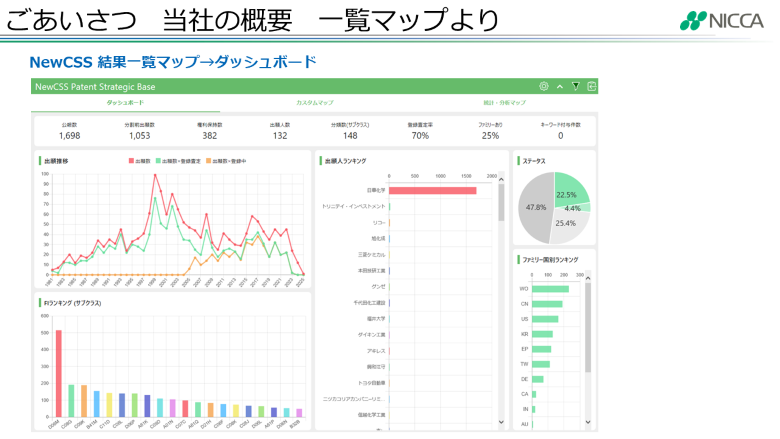Toggle the red 出願数 legend entry
This screenshot has height=439, width=780.
tap(140, 161)
